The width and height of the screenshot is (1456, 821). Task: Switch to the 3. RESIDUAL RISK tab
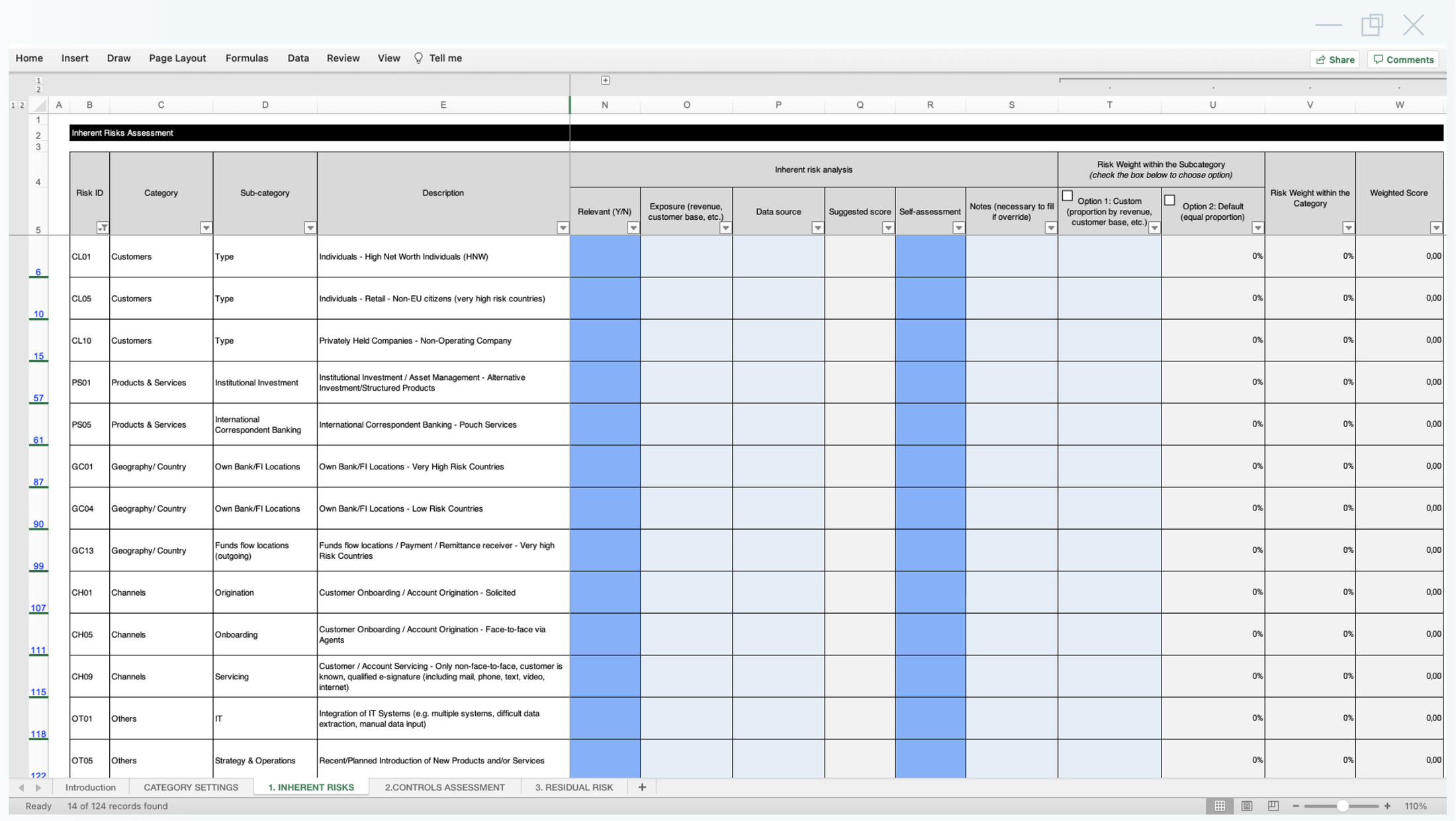(575, 787)
